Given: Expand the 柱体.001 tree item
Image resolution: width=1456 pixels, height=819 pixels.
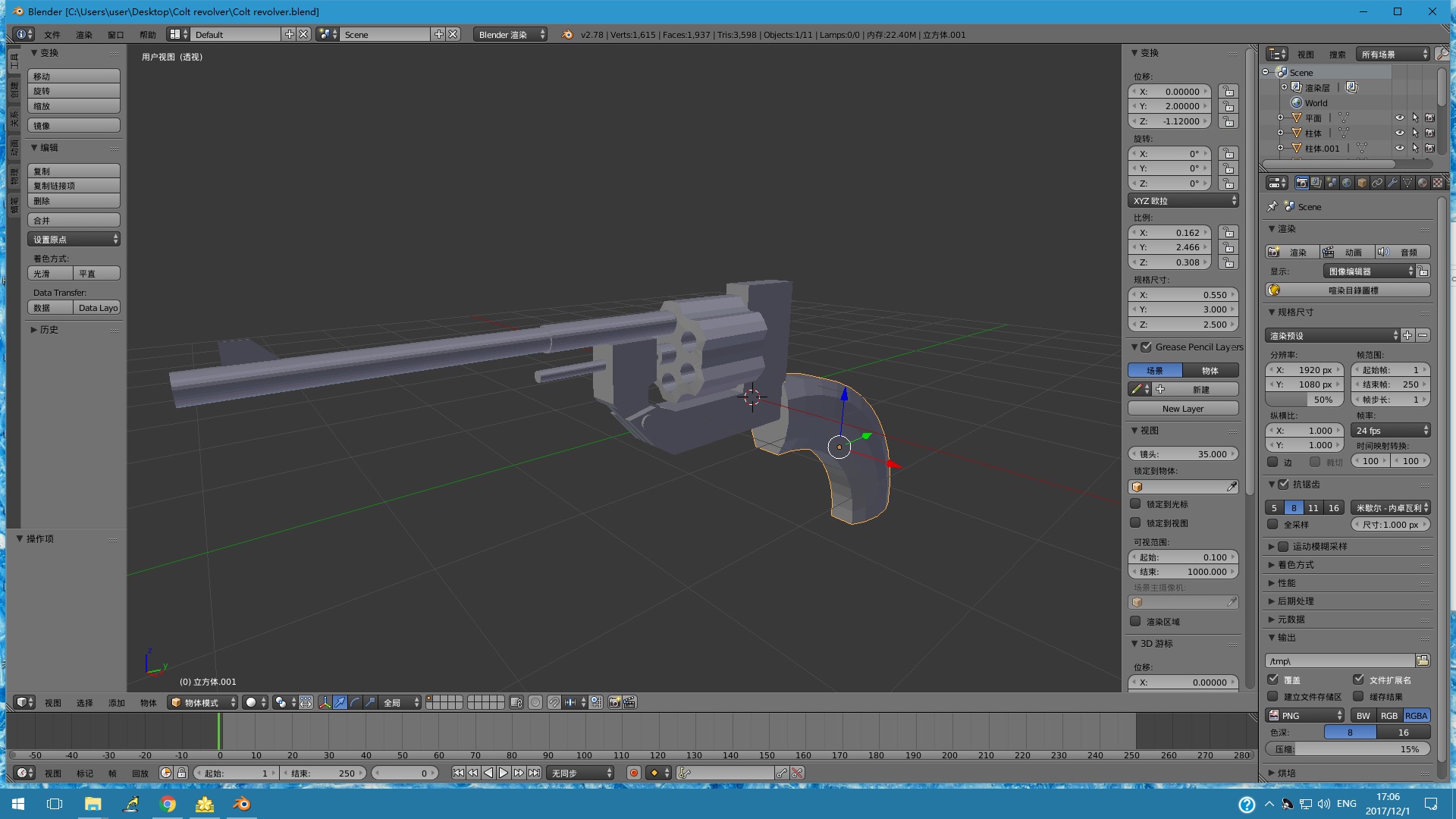Looking at the screenshot, I should coord(1281,149).
